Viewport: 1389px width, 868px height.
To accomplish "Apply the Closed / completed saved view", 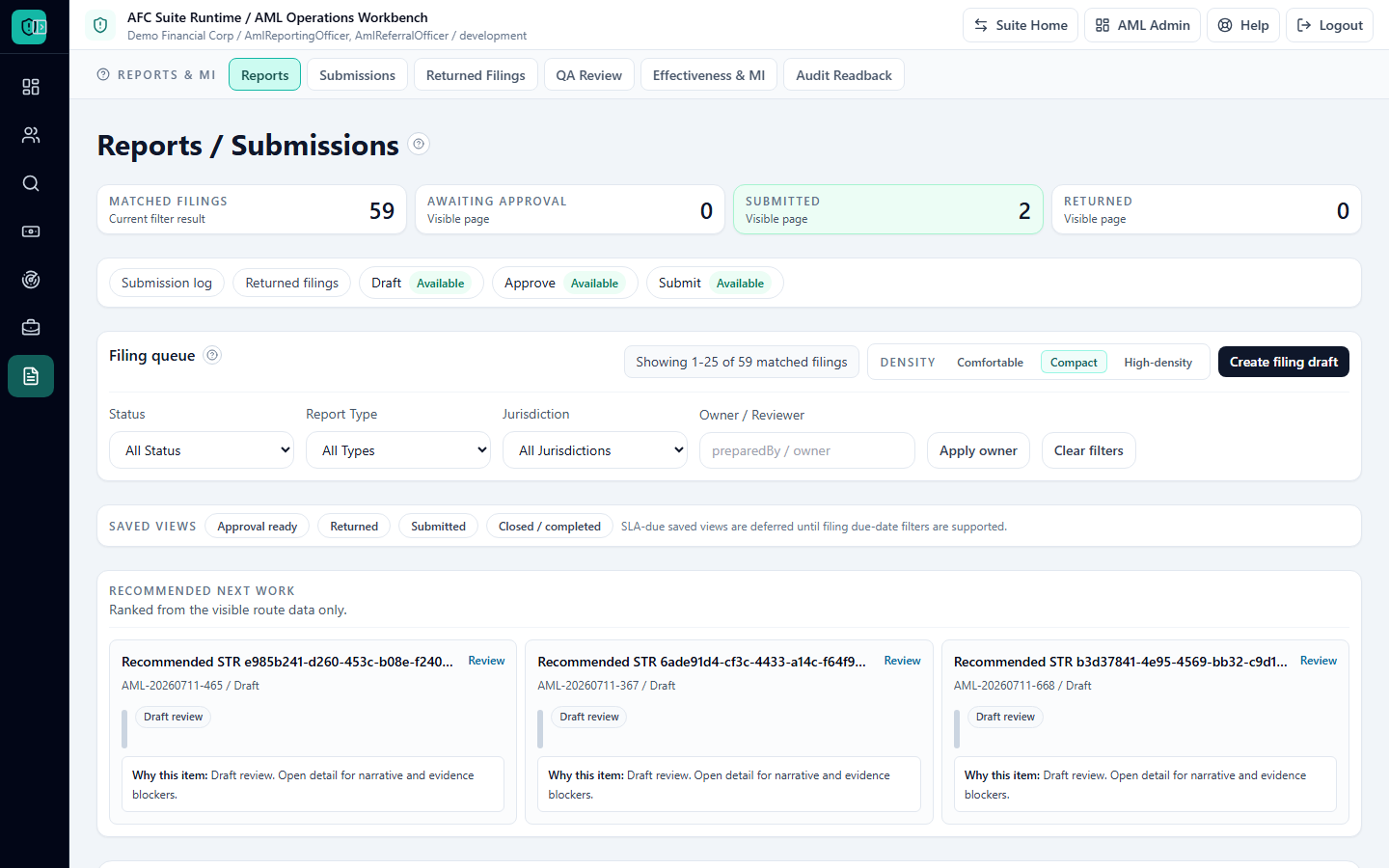I will 550,526.
